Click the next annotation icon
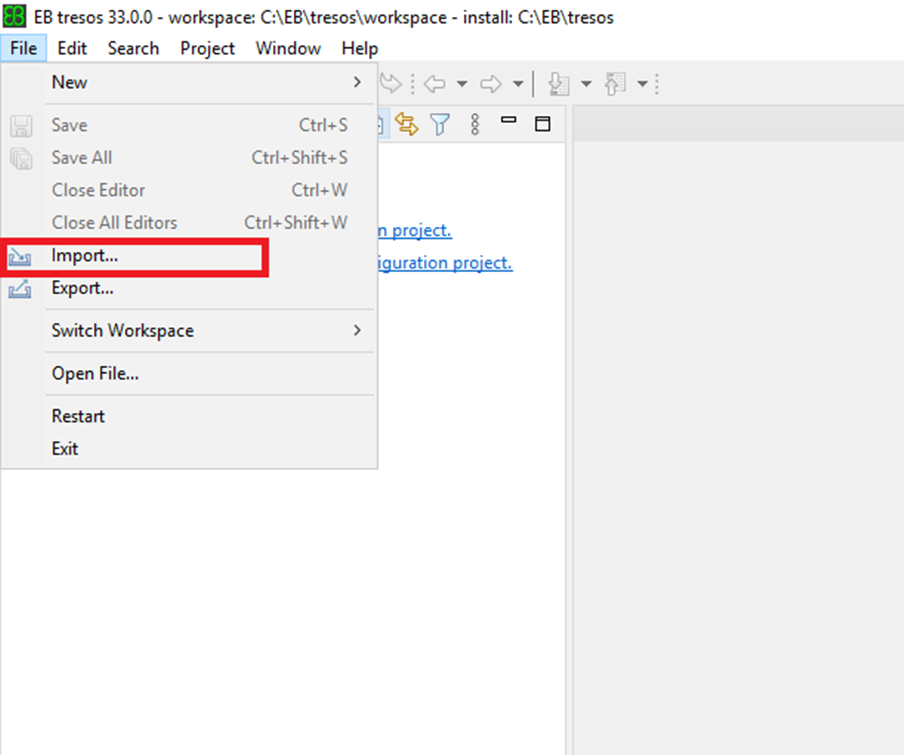 pyautogui.click(x=558, y=84)
